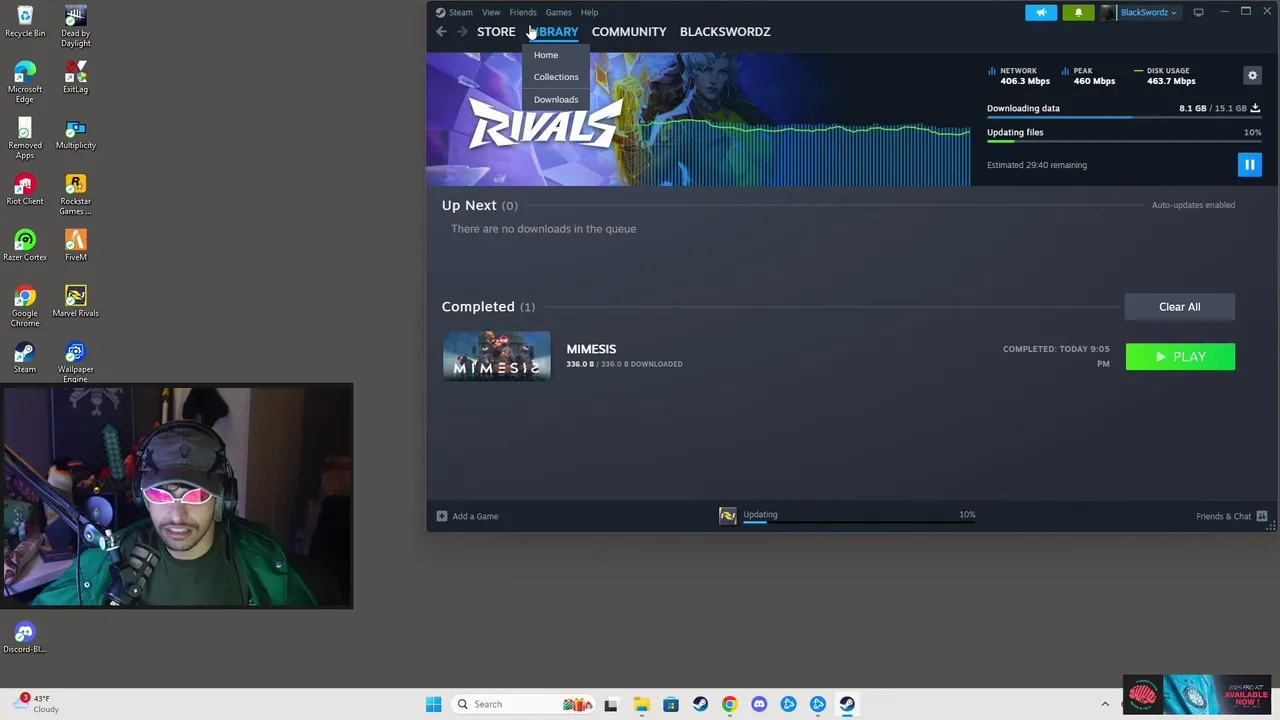Image resolution: width=1280 pixels, height=720 pixels.
Task: Select Collections in Library submenu
Action: (556, 77)
